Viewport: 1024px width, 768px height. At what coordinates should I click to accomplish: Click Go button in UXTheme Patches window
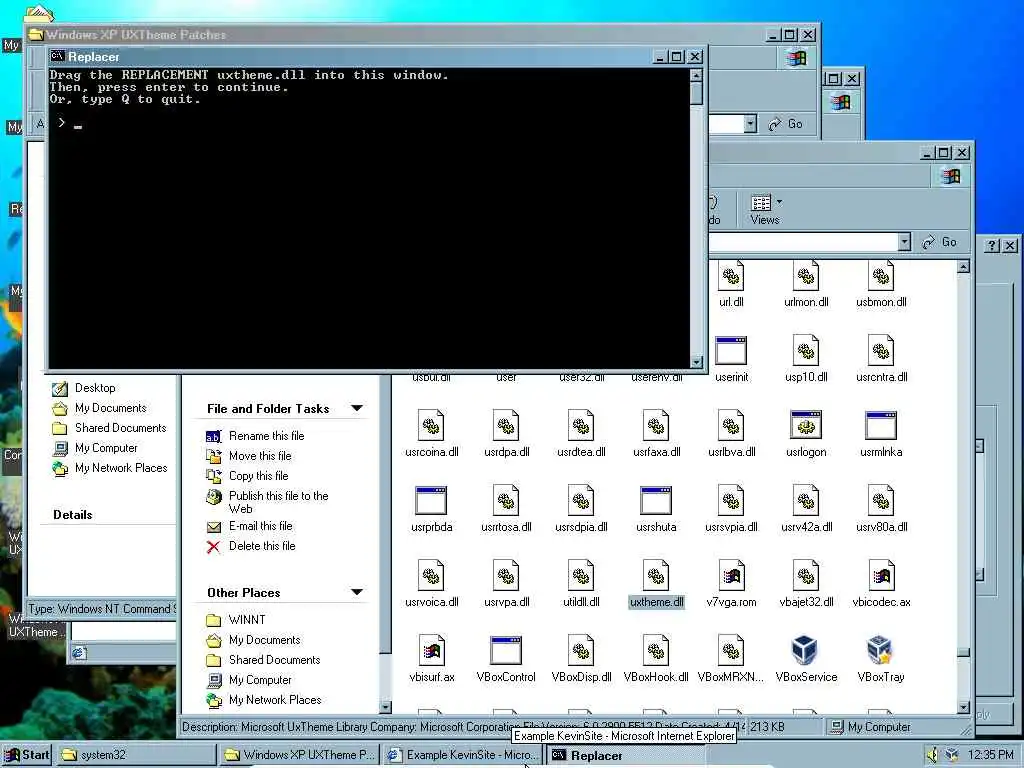(x=786, y=123)
